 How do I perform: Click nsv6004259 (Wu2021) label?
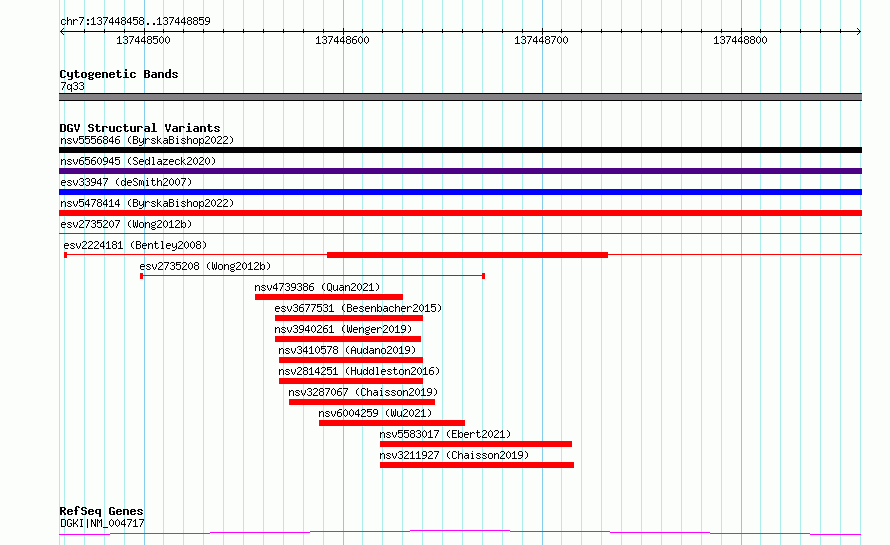375,413
